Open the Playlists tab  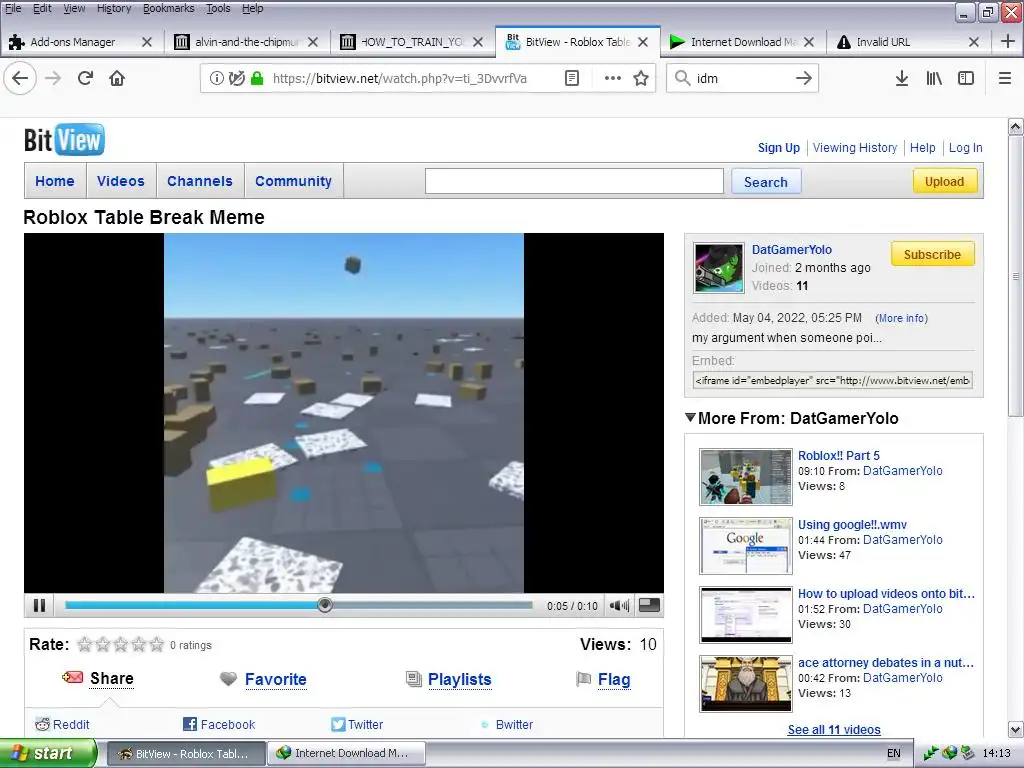click(x=460, y=679)
